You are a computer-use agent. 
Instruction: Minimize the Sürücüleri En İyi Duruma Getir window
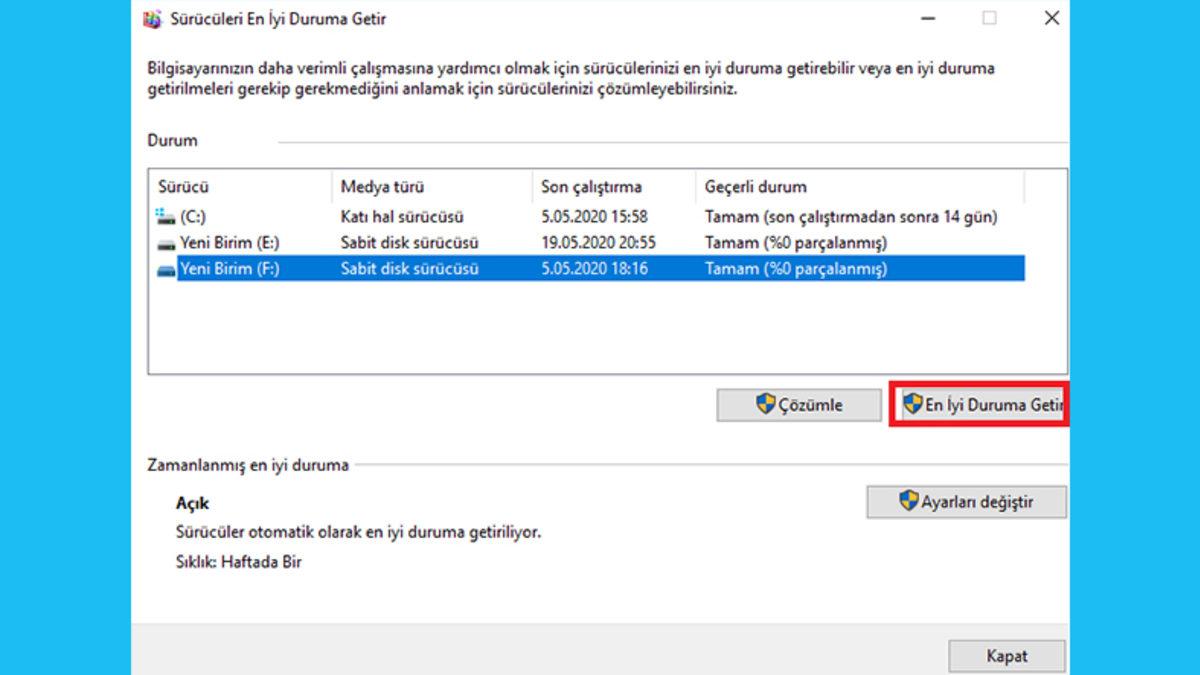point(930,18)
